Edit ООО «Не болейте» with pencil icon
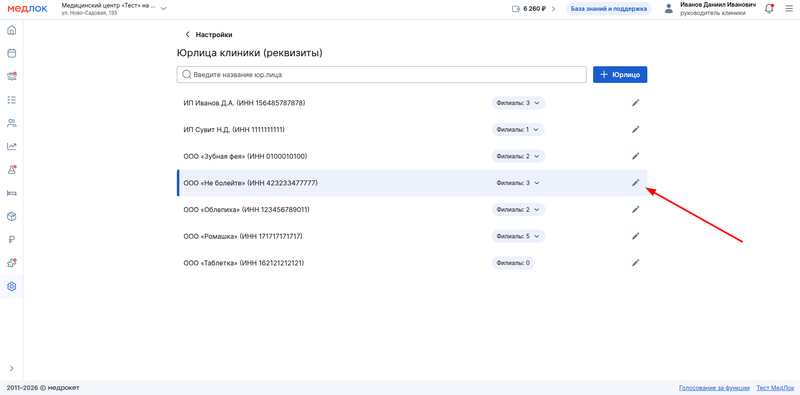This screenshot has width=800, height=395. [635, 183]
